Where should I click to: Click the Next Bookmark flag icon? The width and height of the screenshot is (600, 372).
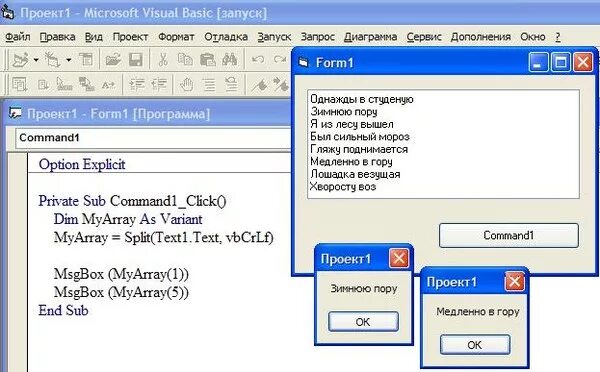(x=281, y=85)
